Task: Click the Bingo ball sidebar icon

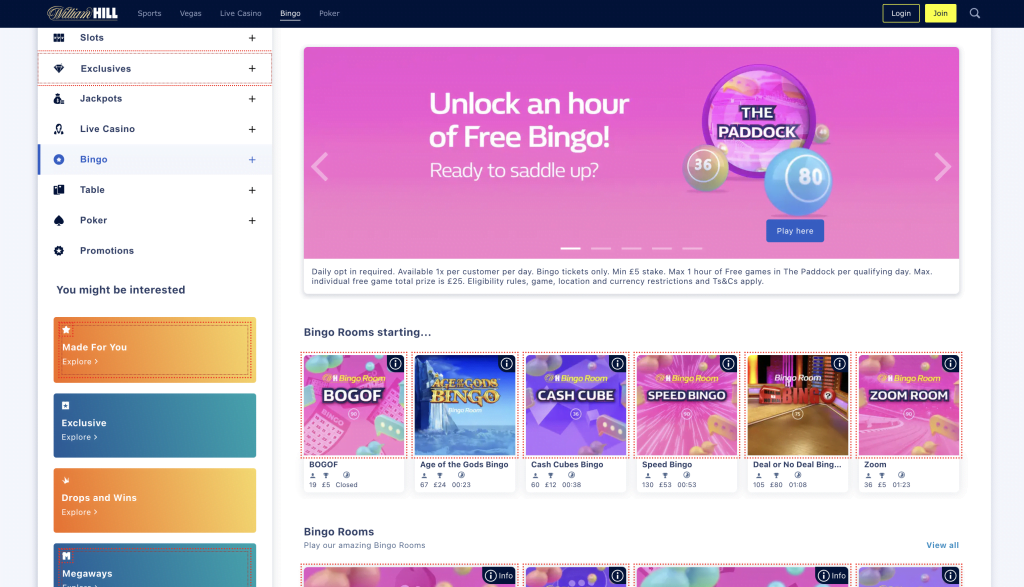Action: click(x=59, y=159)
